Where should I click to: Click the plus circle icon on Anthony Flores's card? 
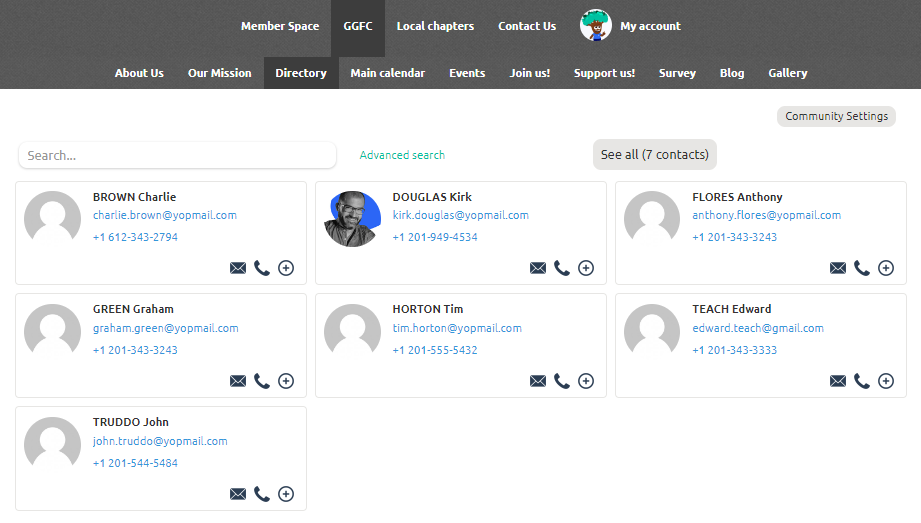point(886,268)
